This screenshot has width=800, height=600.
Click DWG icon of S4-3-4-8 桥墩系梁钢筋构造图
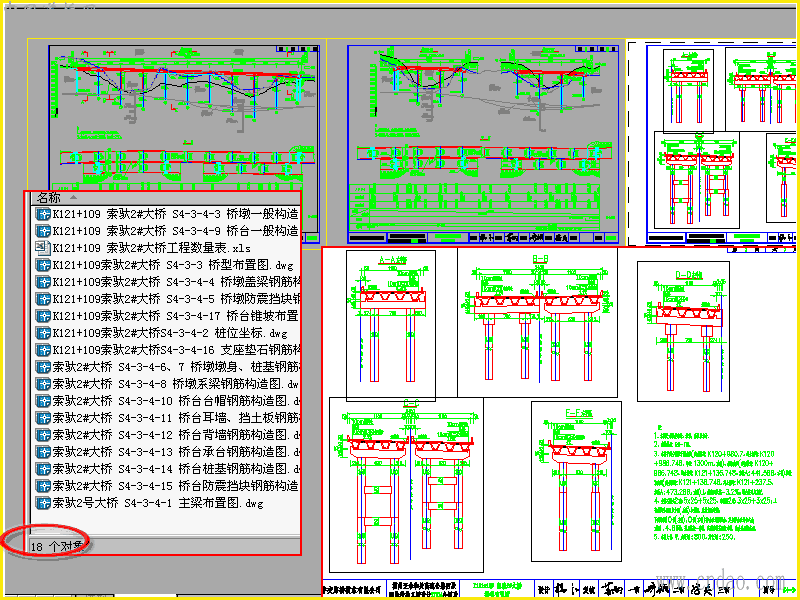pyautogui.click(x=43, y=384)
